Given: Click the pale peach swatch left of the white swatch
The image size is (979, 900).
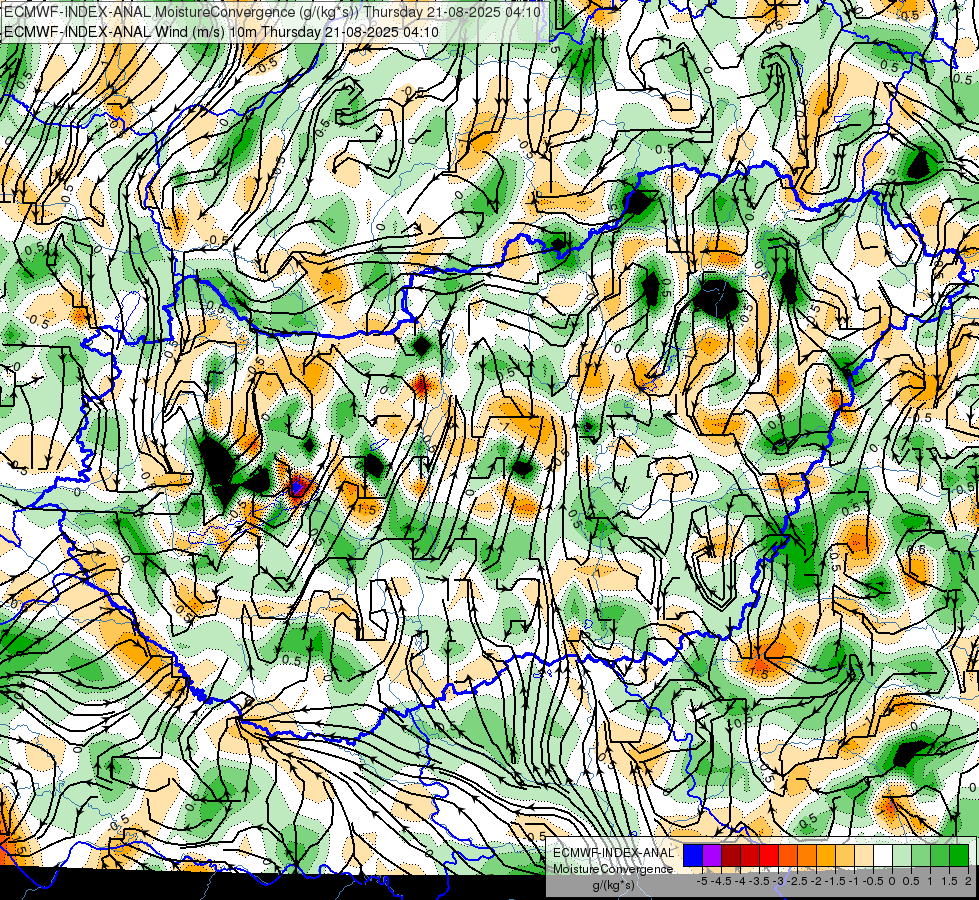Looking at the screenshot, I should [864, 856].
